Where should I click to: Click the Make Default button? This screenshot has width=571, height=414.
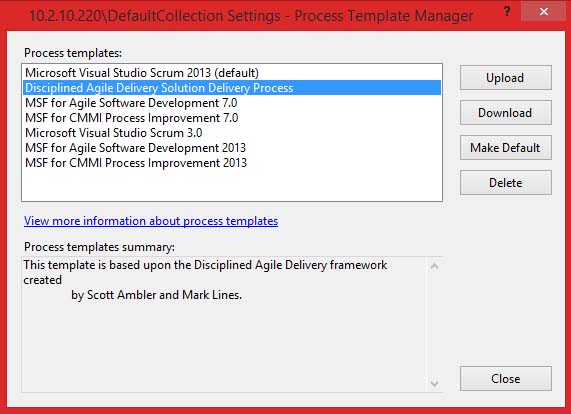click(x=505, y=147)
